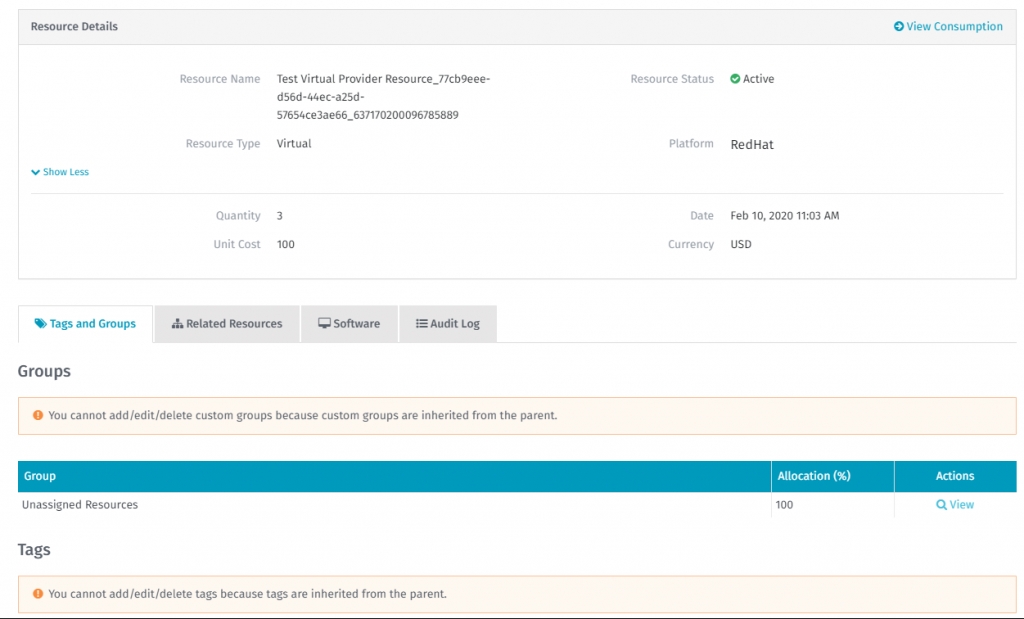
Task: View the Unassigned Resources group
Action: (x=955, y=505)
